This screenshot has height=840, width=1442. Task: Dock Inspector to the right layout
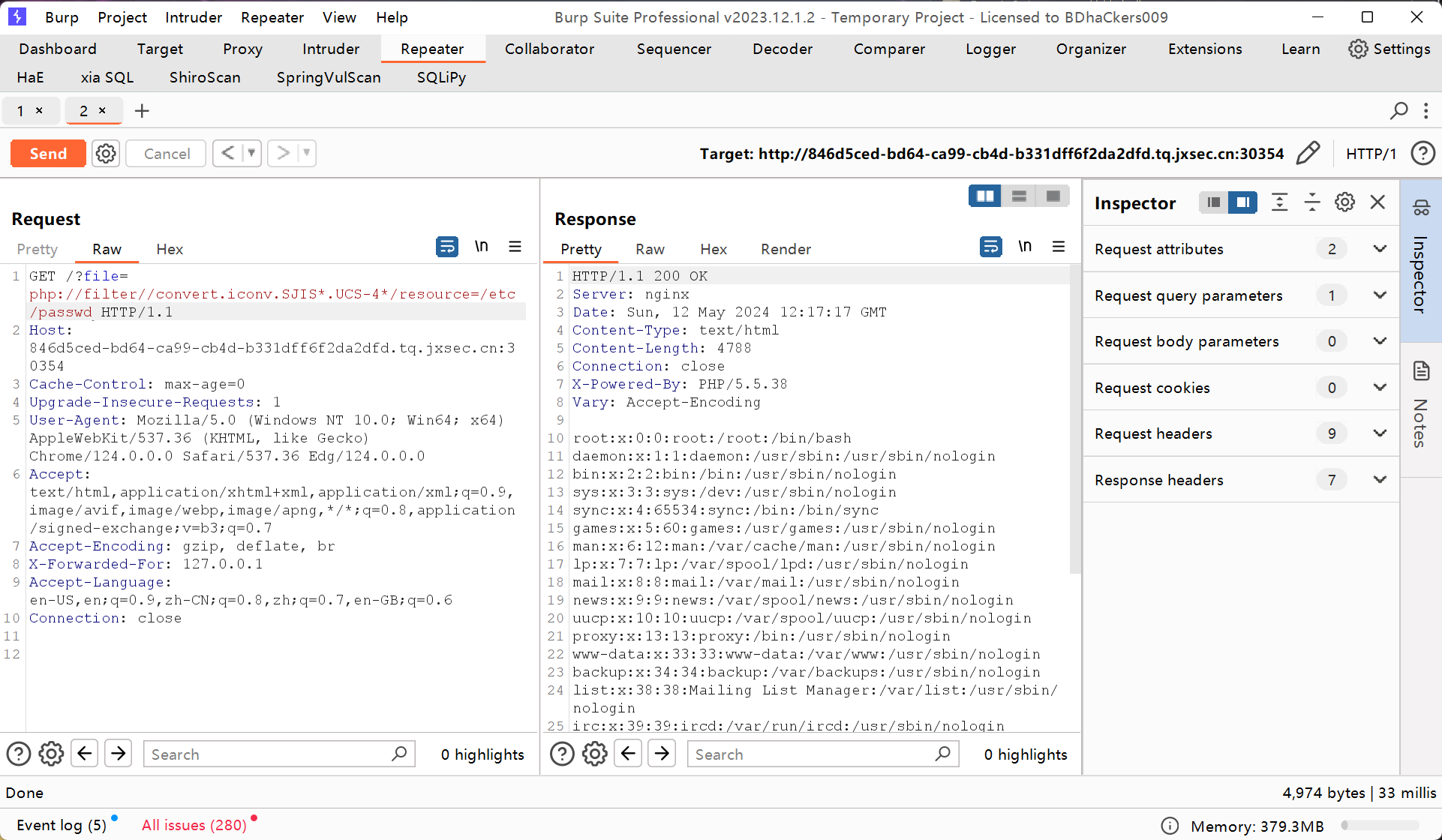tap(1242, 202)
